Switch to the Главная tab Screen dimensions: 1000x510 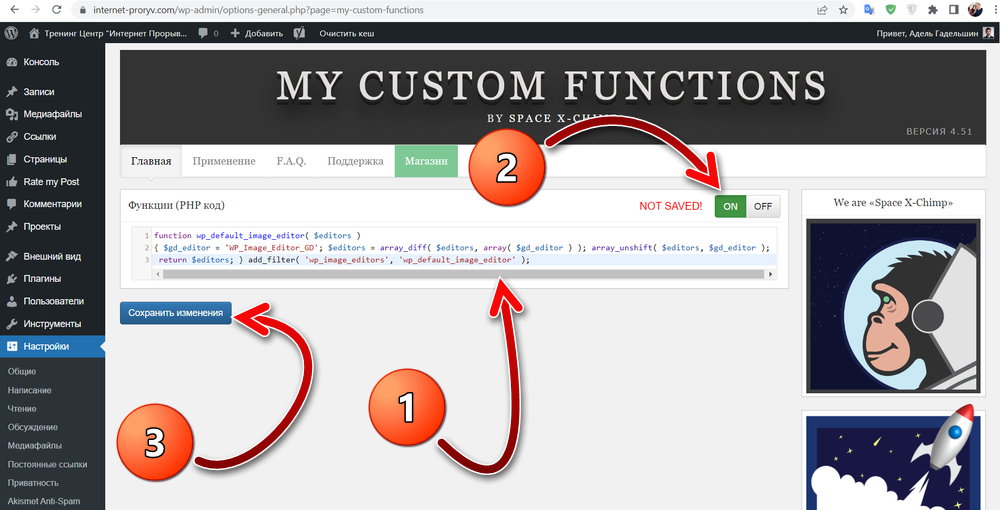[x=151, y=161]
